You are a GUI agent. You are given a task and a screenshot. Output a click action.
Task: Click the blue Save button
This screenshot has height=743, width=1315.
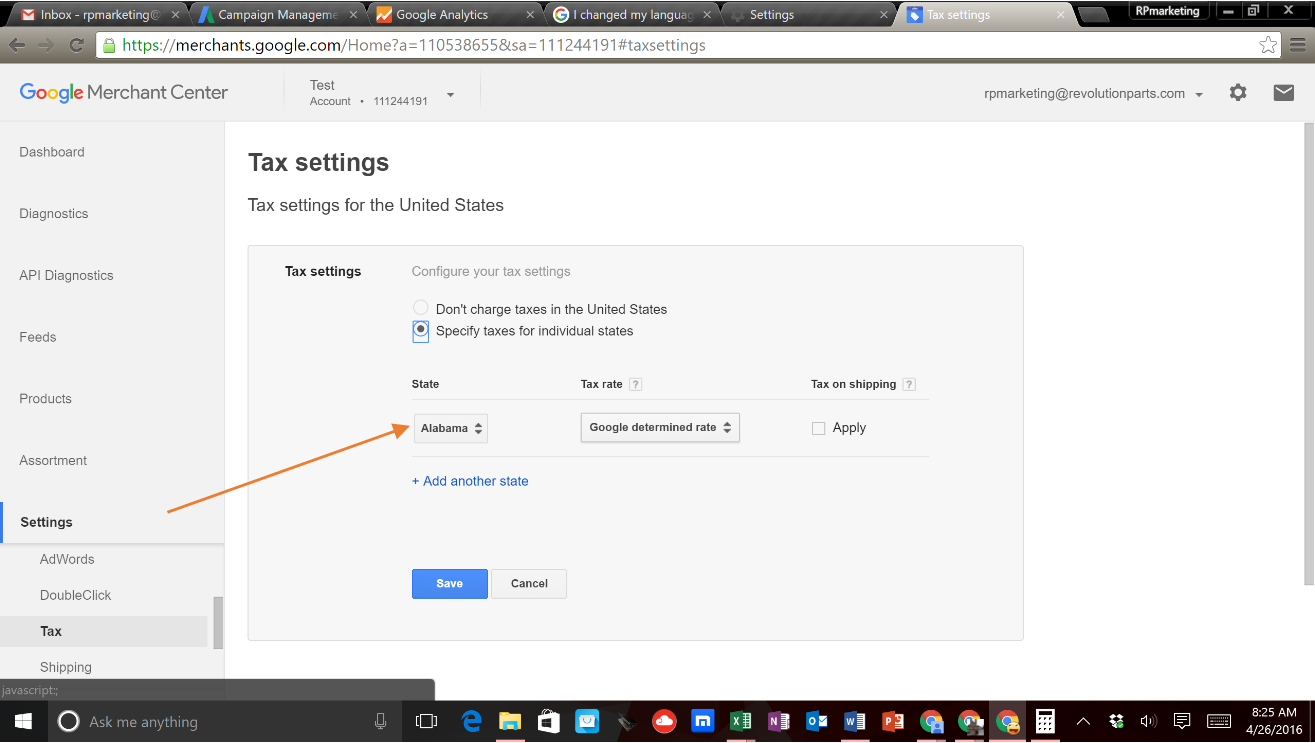click(450, 584)
